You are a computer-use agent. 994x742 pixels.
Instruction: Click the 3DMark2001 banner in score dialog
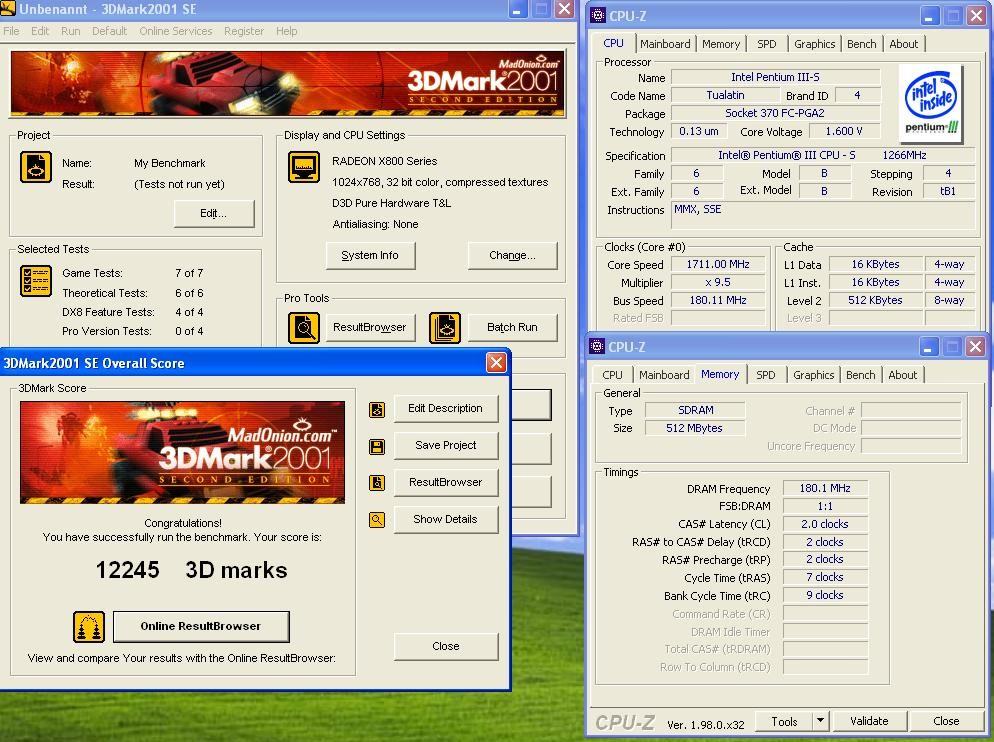(183, 452)
